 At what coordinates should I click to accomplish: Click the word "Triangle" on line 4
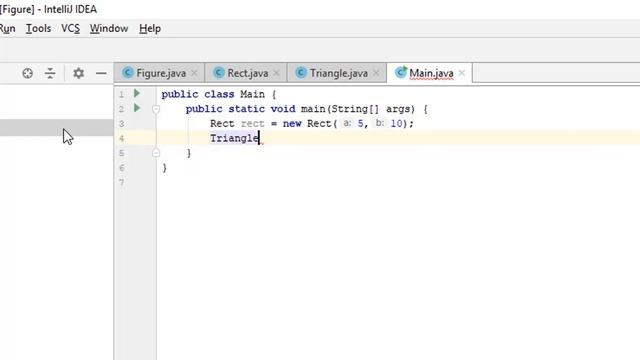(x=234, y=138)
